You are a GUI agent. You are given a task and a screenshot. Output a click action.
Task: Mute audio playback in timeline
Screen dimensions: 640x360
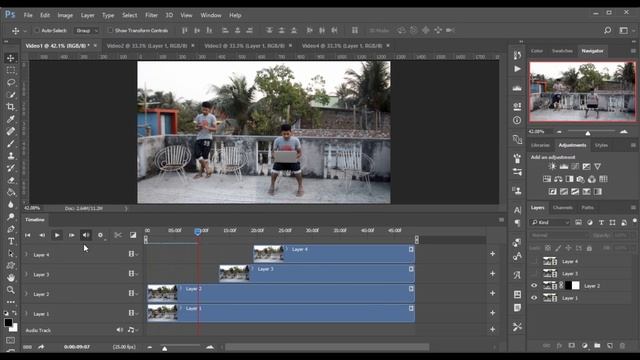(x=86, y=235)
